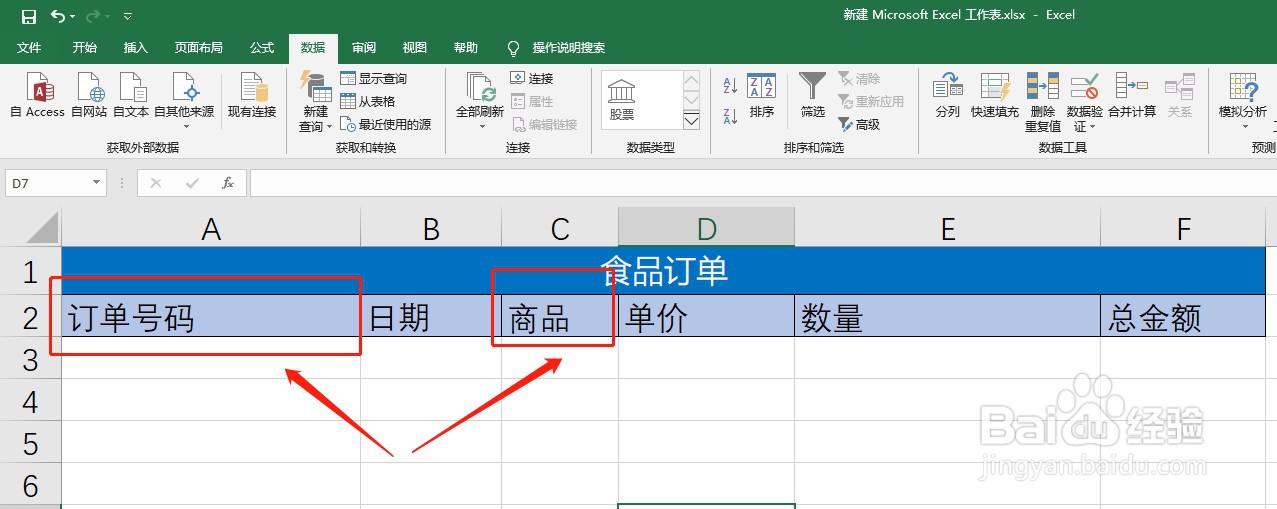This screenshot has height=509, width=1277.
Task: Expand the data types gallery
Action: 691,121
